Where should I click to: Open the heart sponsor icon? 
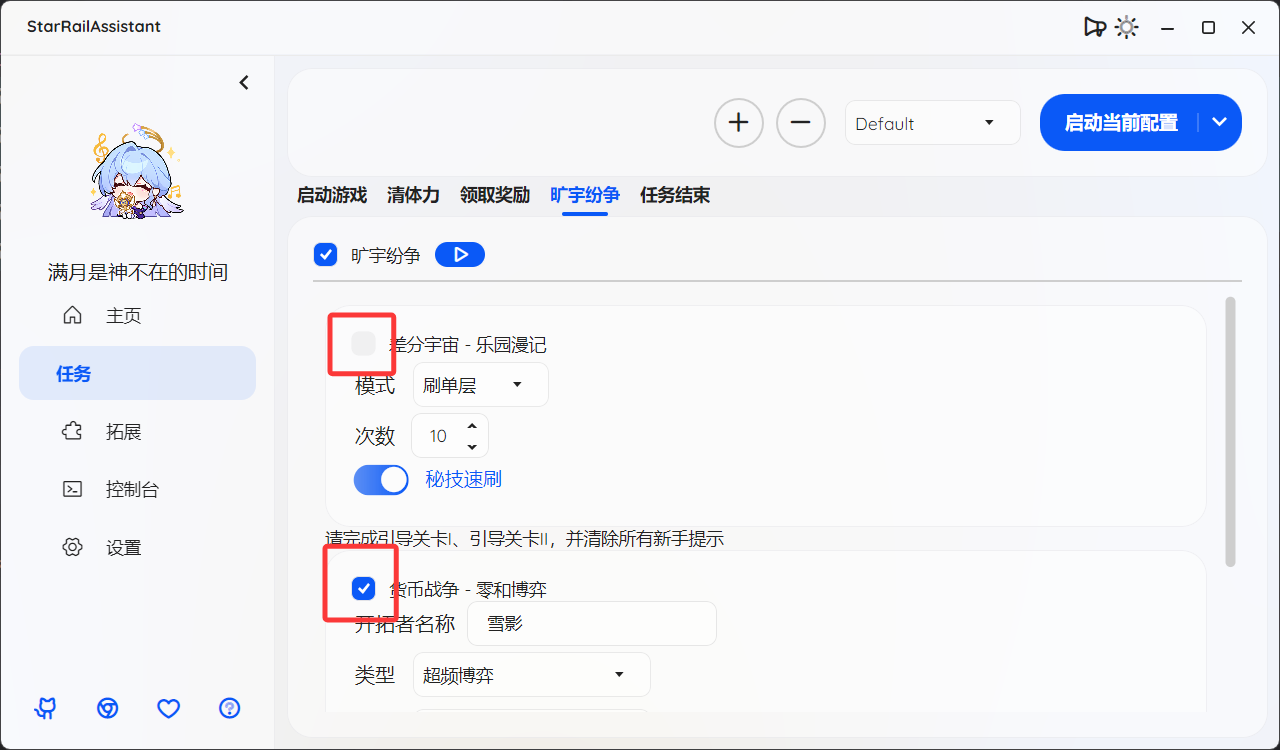click(x=168, y=708)
